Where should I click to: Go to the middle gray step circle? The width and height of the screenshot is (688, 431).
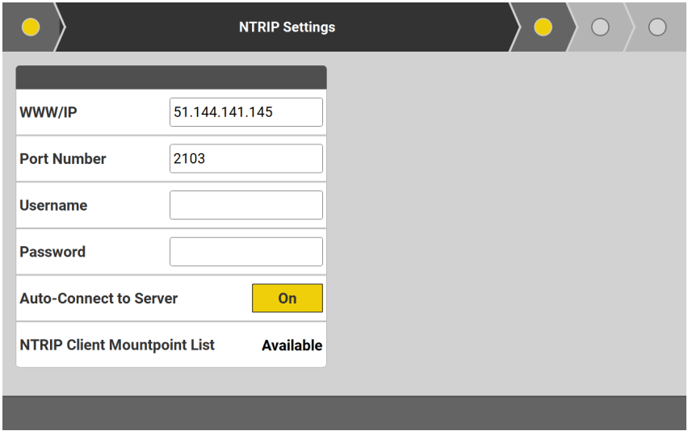[x=600, y=27]
